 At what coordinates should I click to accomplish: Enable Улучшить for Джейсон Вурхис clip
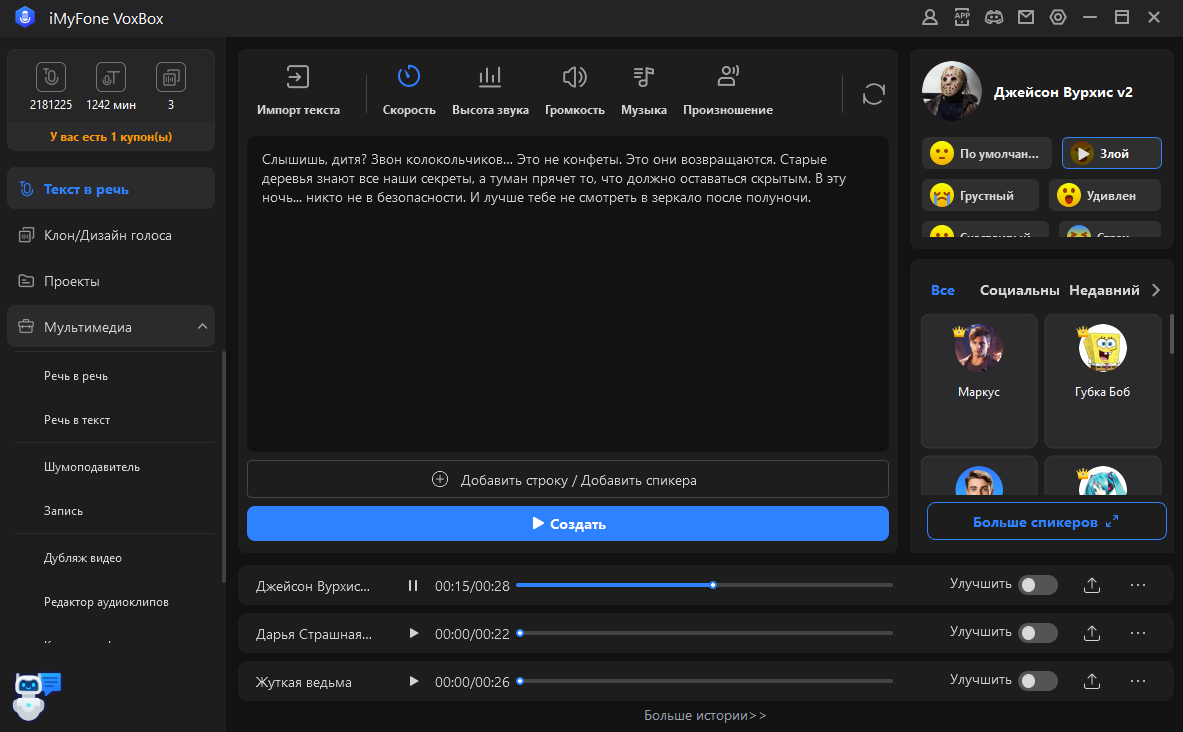tap(1037, 585)
